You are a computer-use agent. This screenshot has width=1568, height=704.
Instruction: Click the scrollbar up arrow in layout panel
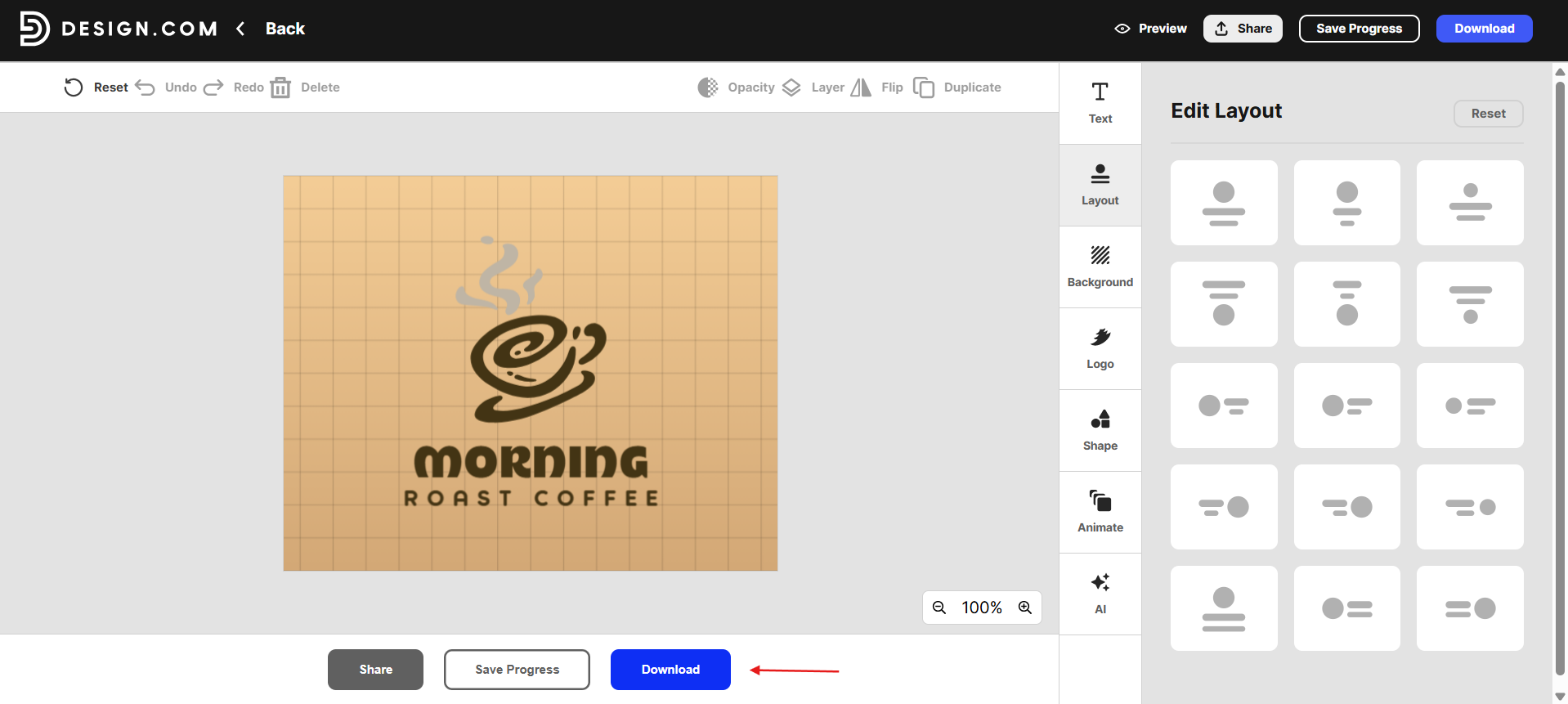pyautogui.click(x=1560, y=71)
